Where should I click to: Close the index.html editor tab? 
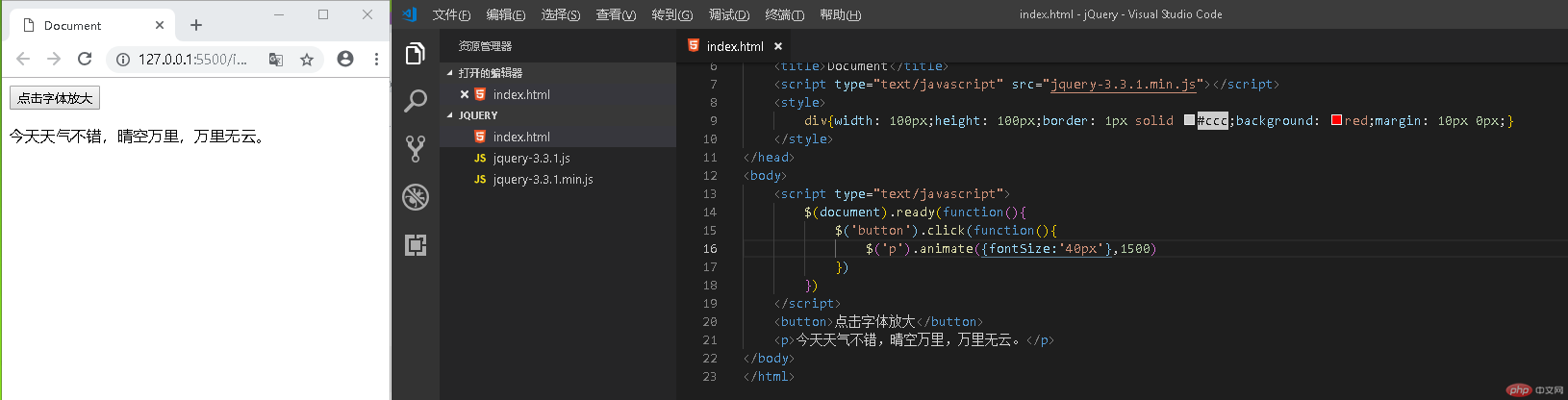(x=778, y=46)
